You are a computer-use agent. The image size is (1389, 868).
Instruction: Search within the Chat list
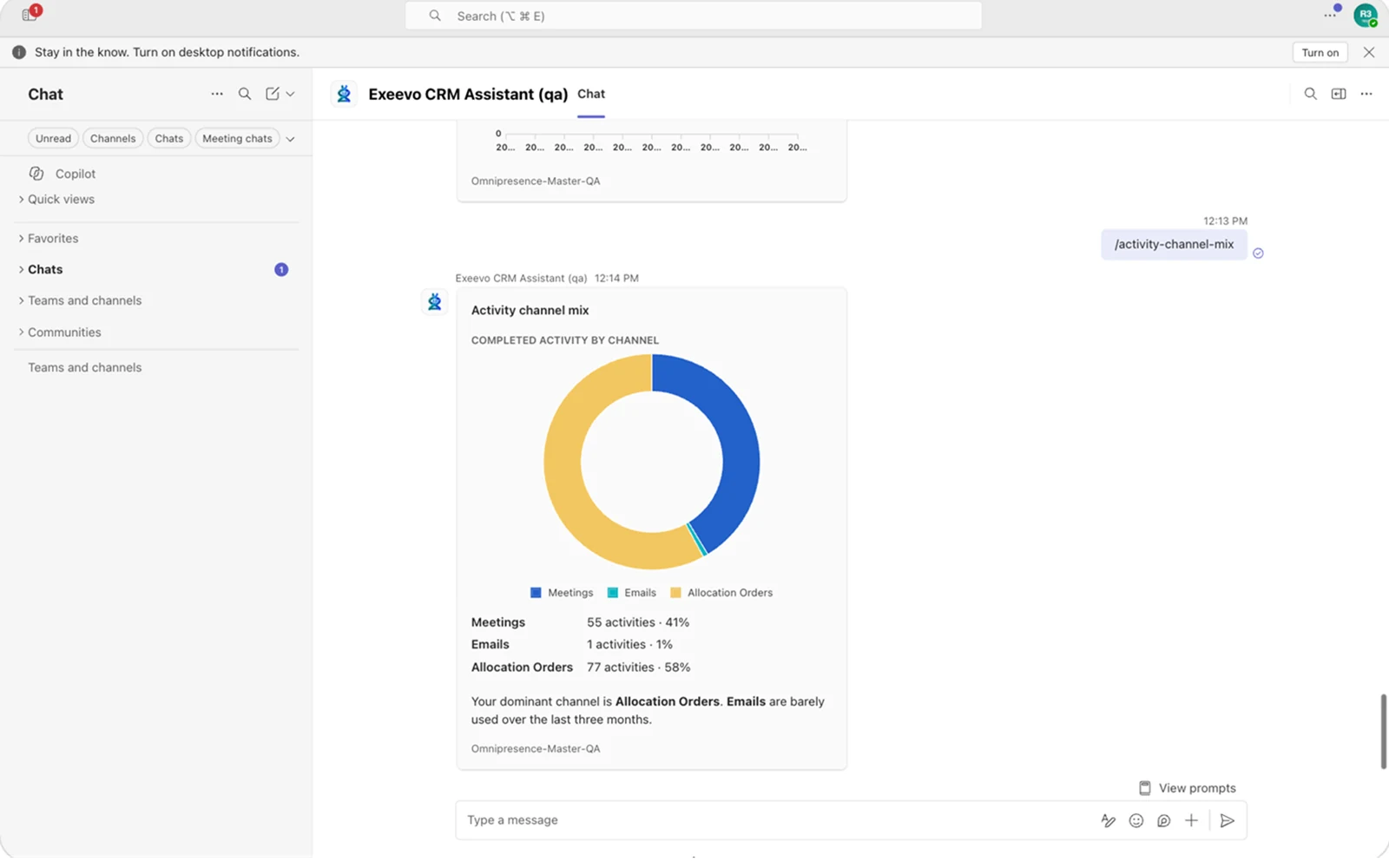click(245, 94)
